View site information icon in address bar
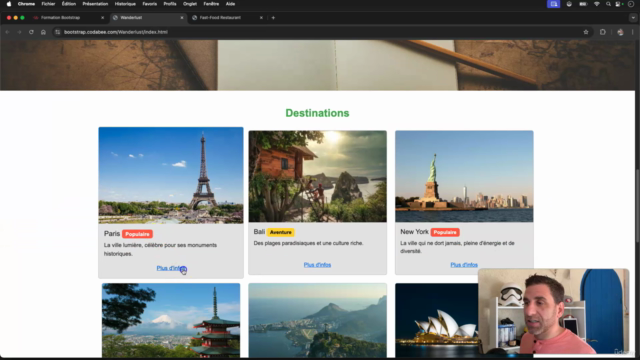Screen dimensions: 640x360 pyautogui.click(x=58, y=32)
